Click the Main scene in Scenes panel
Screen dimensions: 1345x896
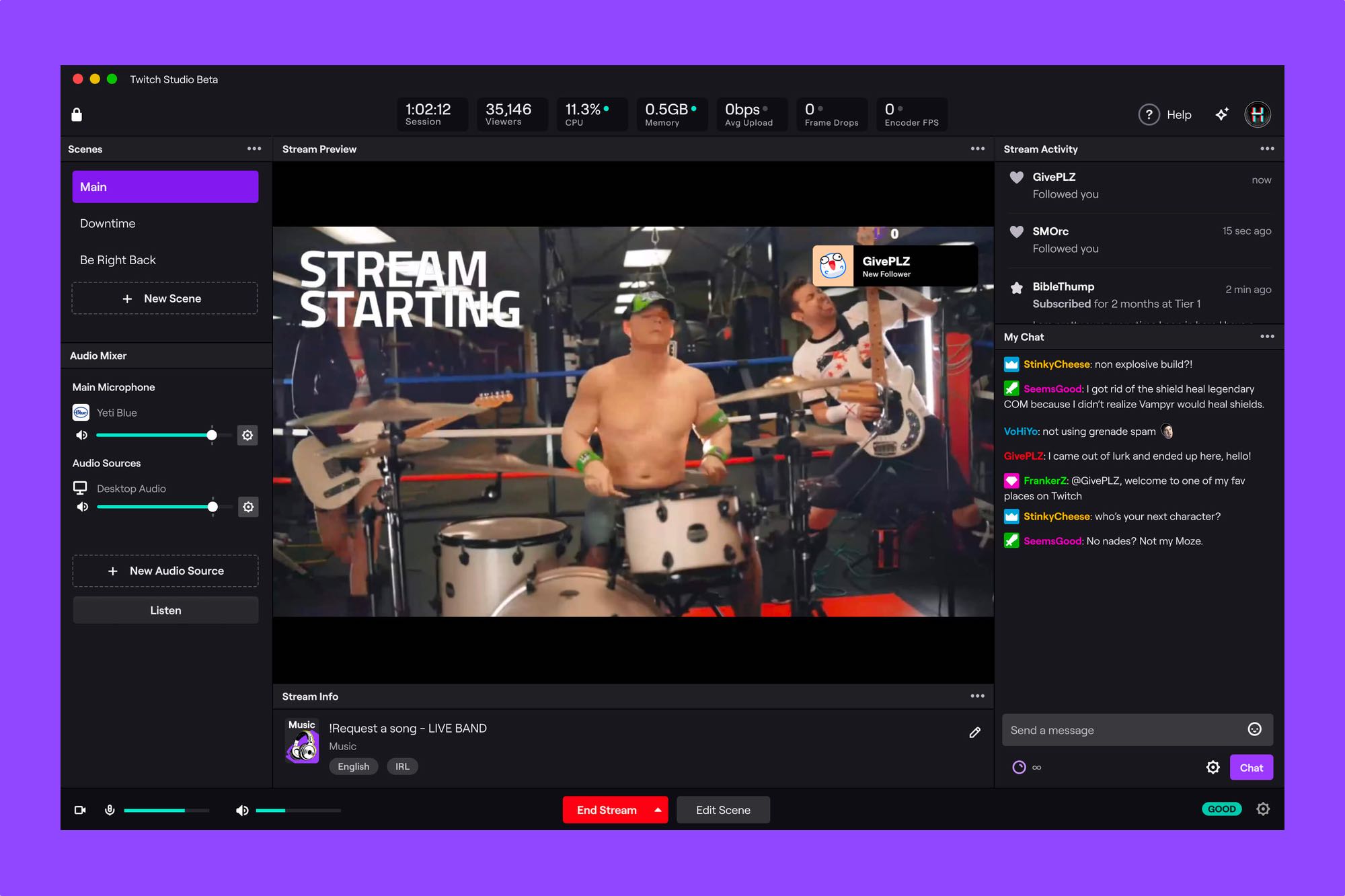pyautogui.click(x=165, y=186)
